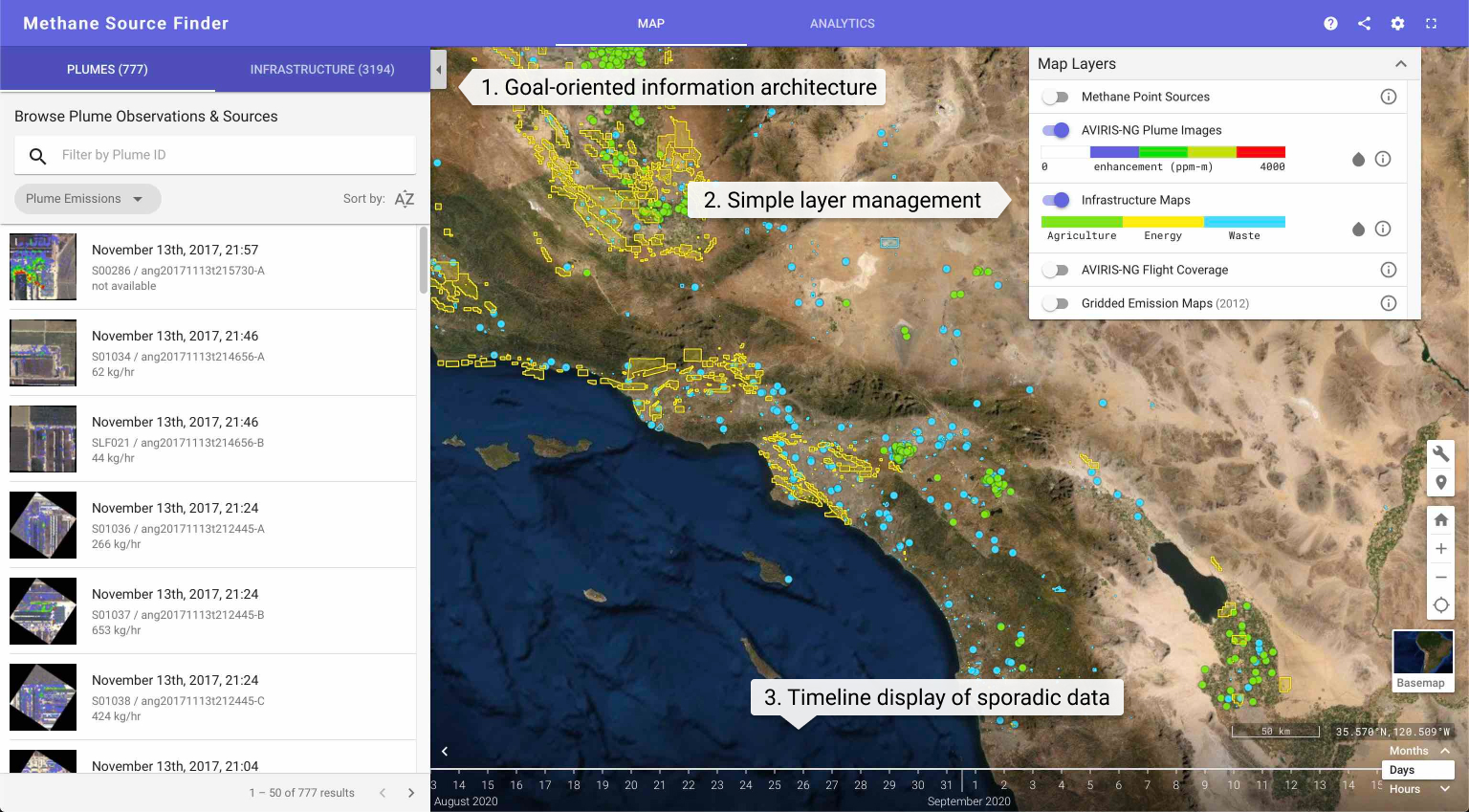Open the help icon

pyautogui.click(x=1330, y=23)
